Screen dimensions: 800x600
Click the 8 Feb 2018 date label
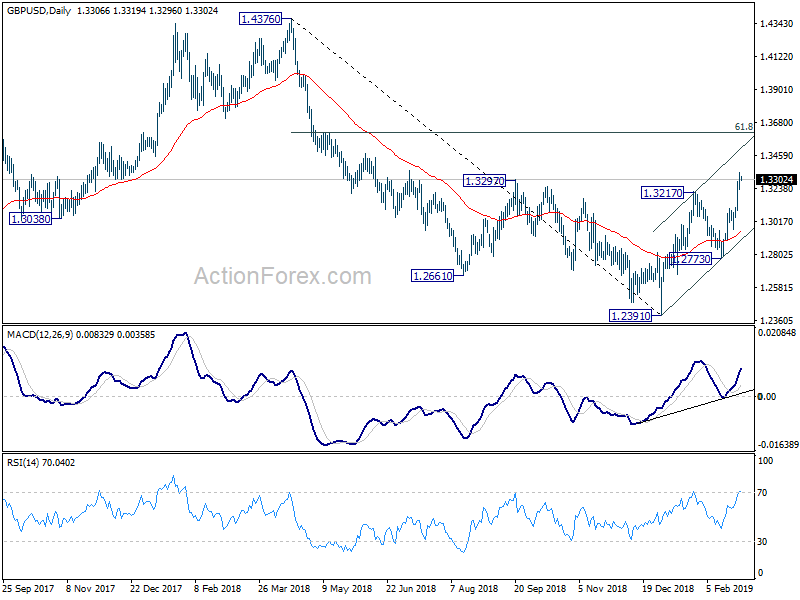pyautogui.click(x=217, y=588)
